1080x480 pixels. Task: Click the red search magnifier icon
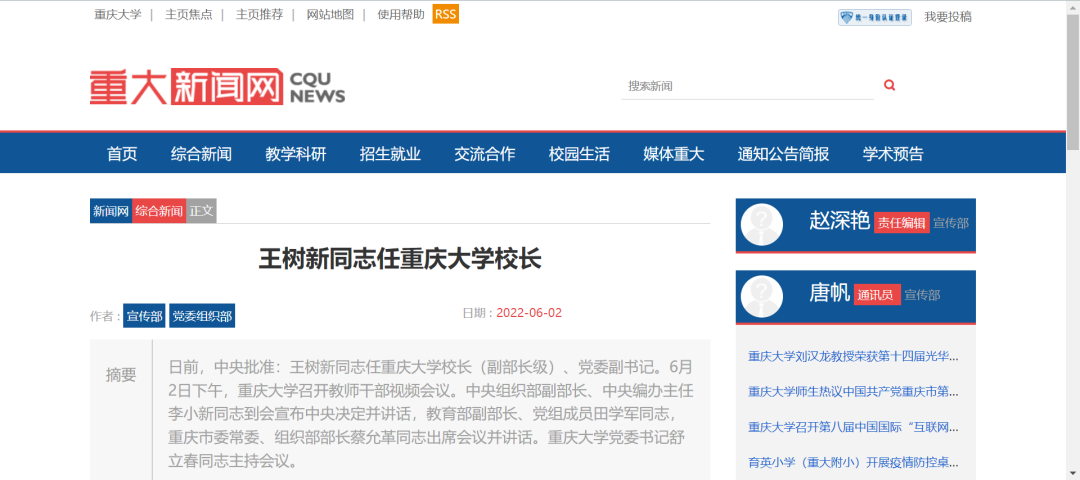(x=889, y=85)
